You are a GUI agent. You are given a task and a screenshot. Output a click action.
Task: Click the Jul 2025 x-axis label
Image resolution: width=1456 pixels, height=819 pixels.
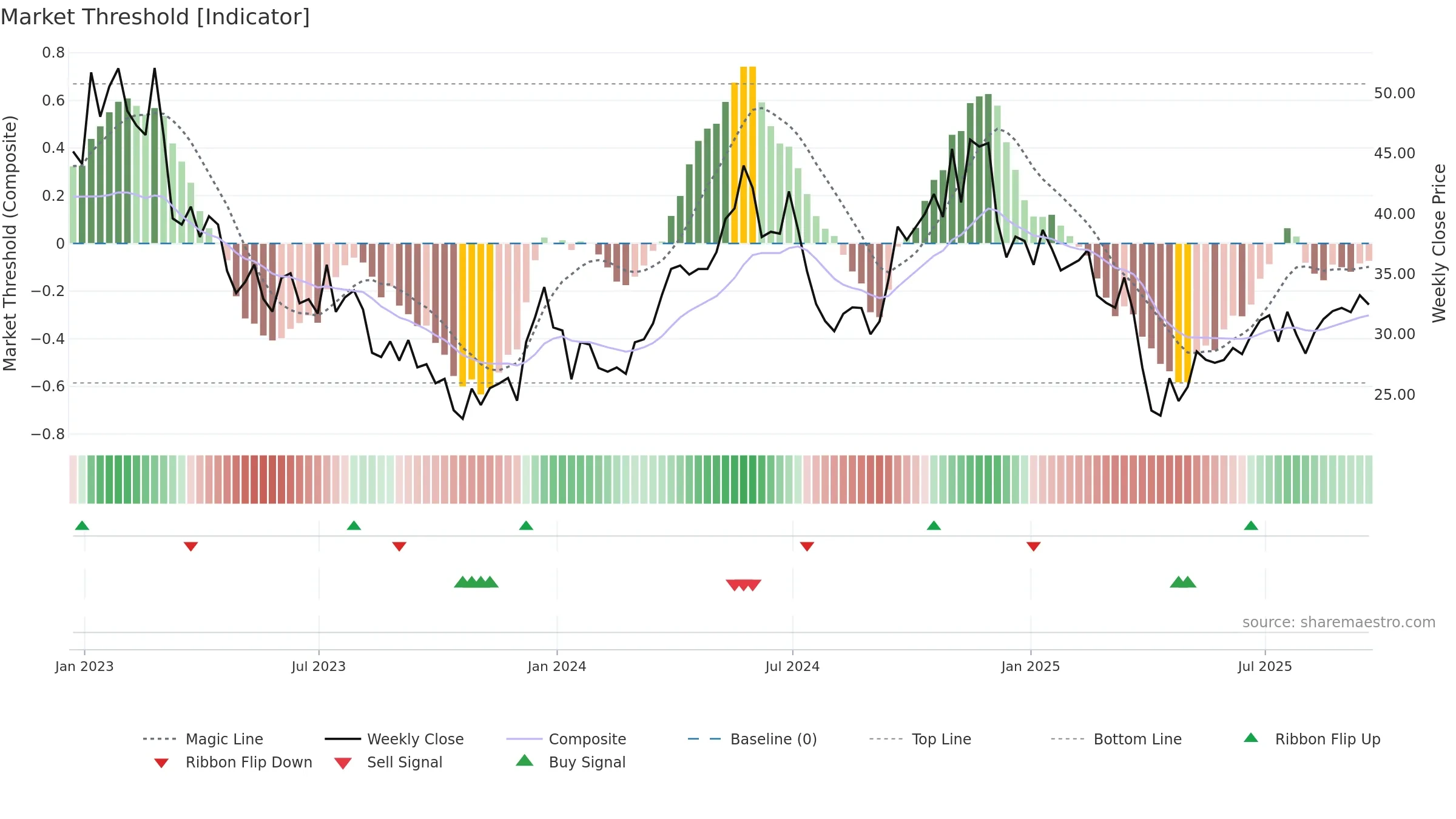1265,666
